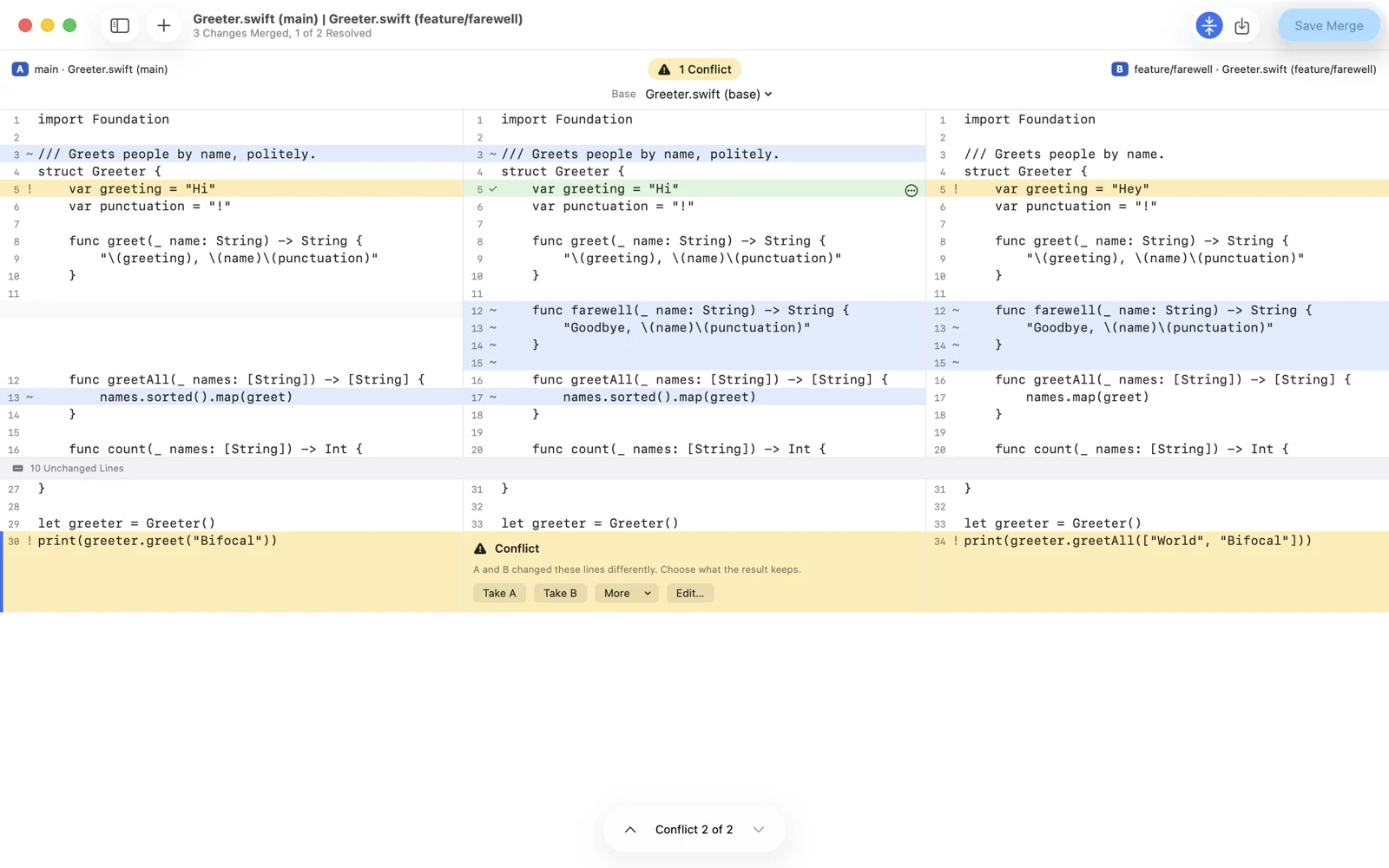
Task: Click the conflict marker on right line 5
Action: tap(956, 188)
